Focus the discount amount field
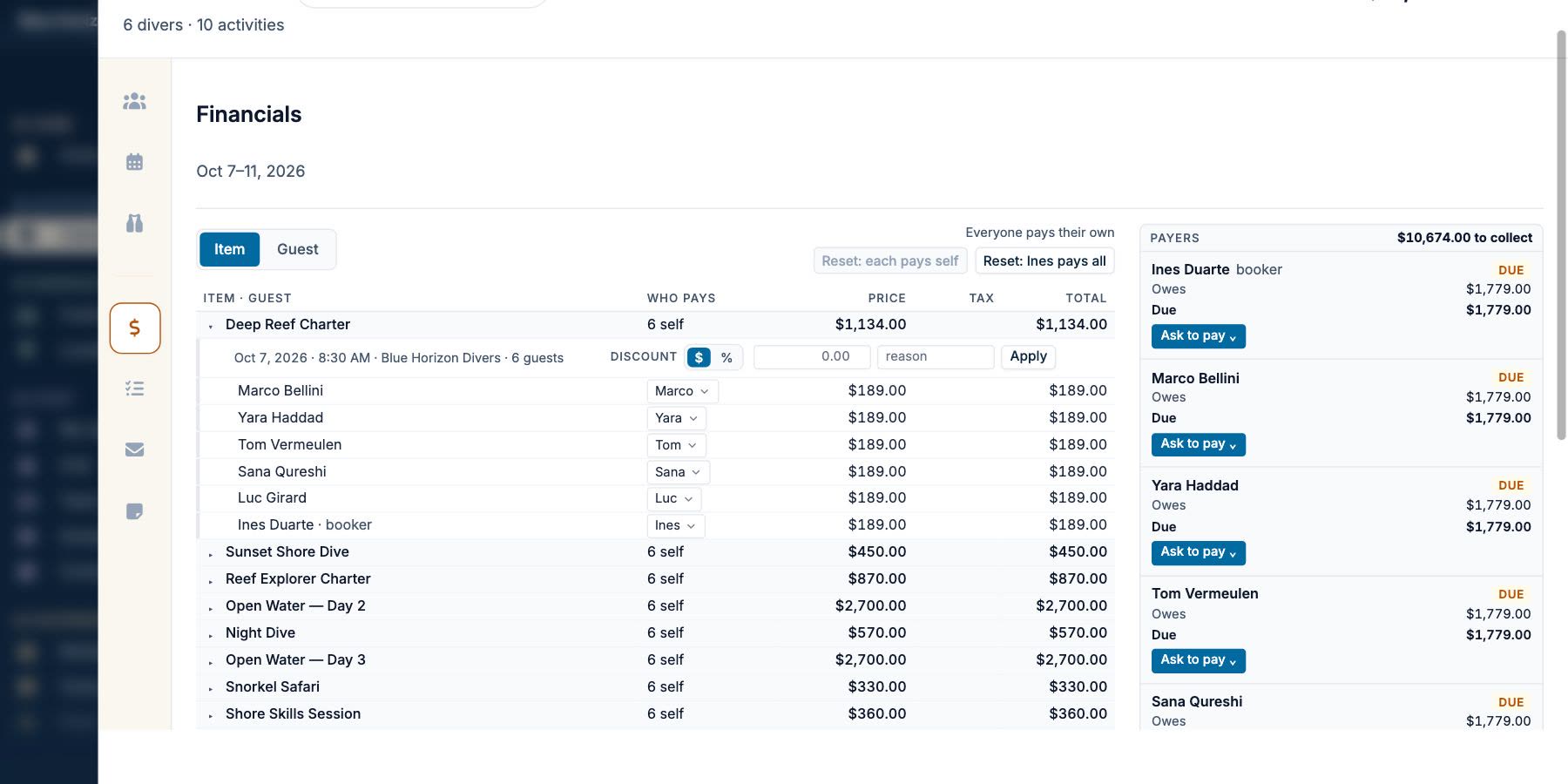The height and width of the screenshot is (784, 1568). click(x=812, y=356)
